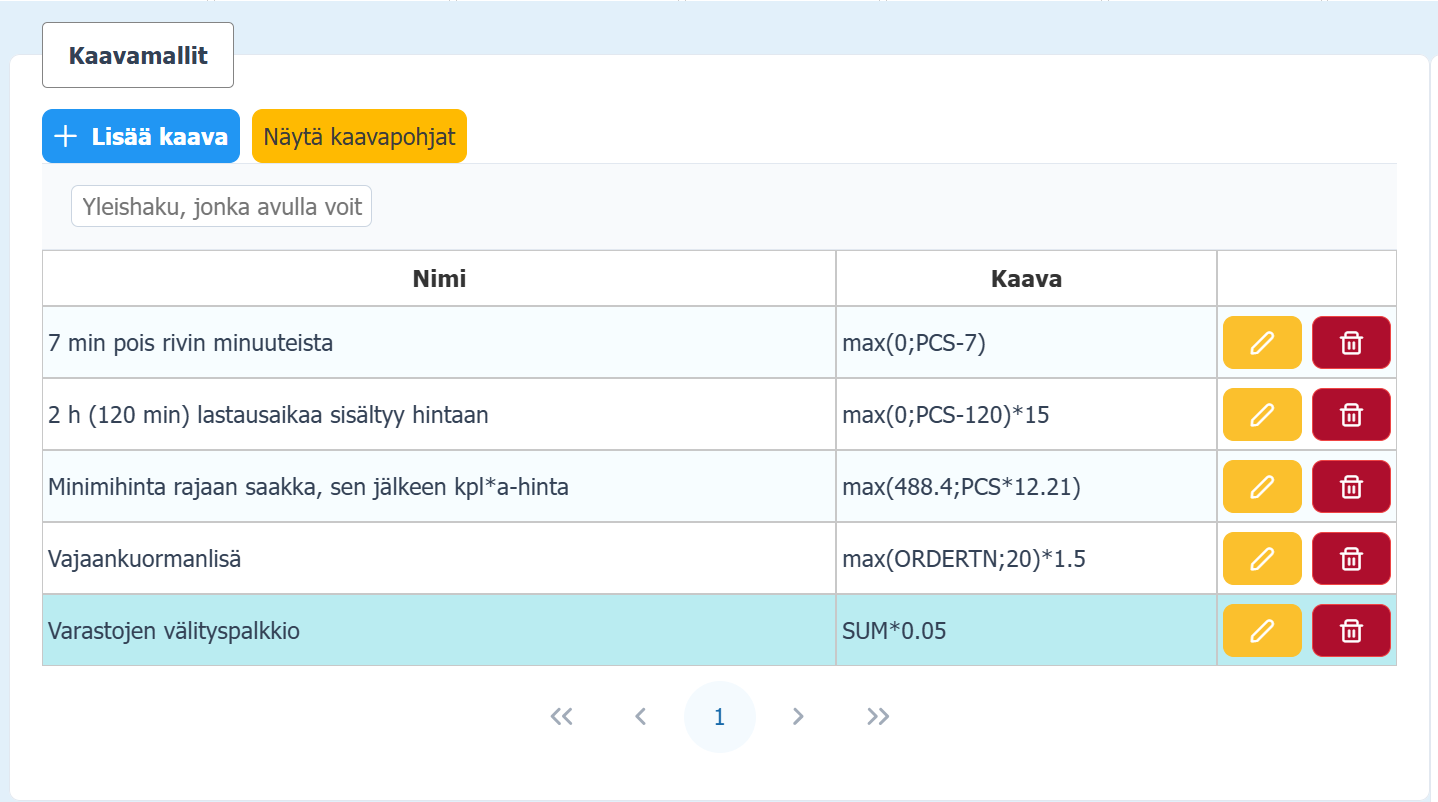This screenshot has width=1438, height=802.
Task: Delete the 120 min lastausaikaa formula row
Action: (x=1351, y=415)
